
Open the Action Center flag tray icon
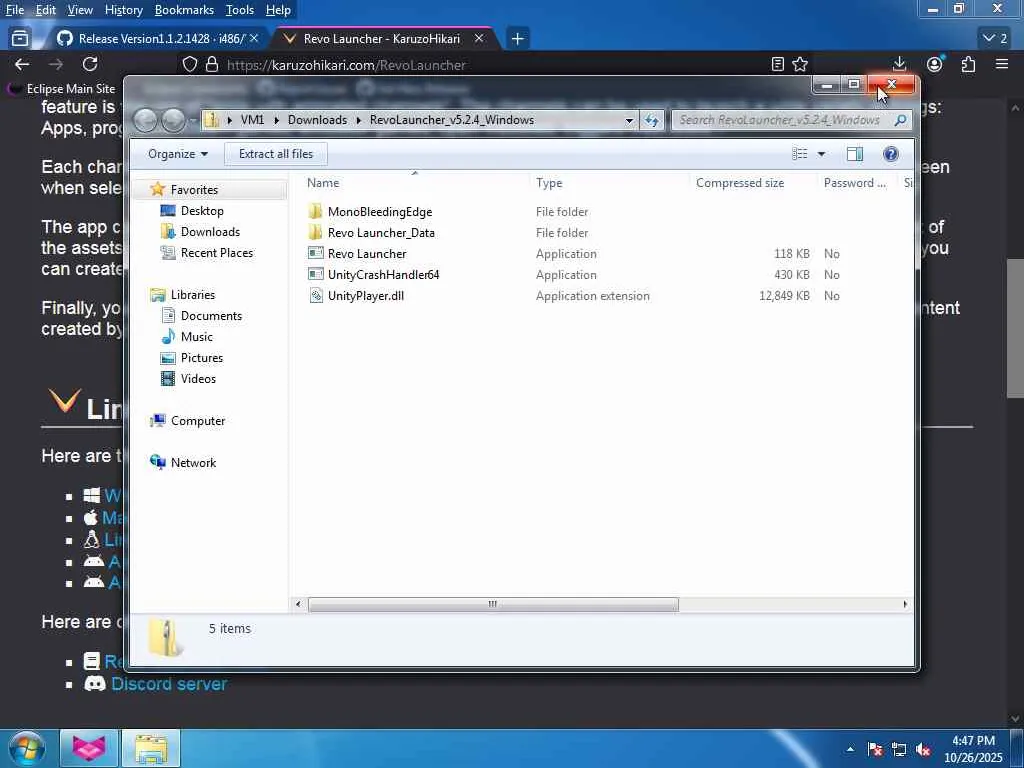coord(875,750)
